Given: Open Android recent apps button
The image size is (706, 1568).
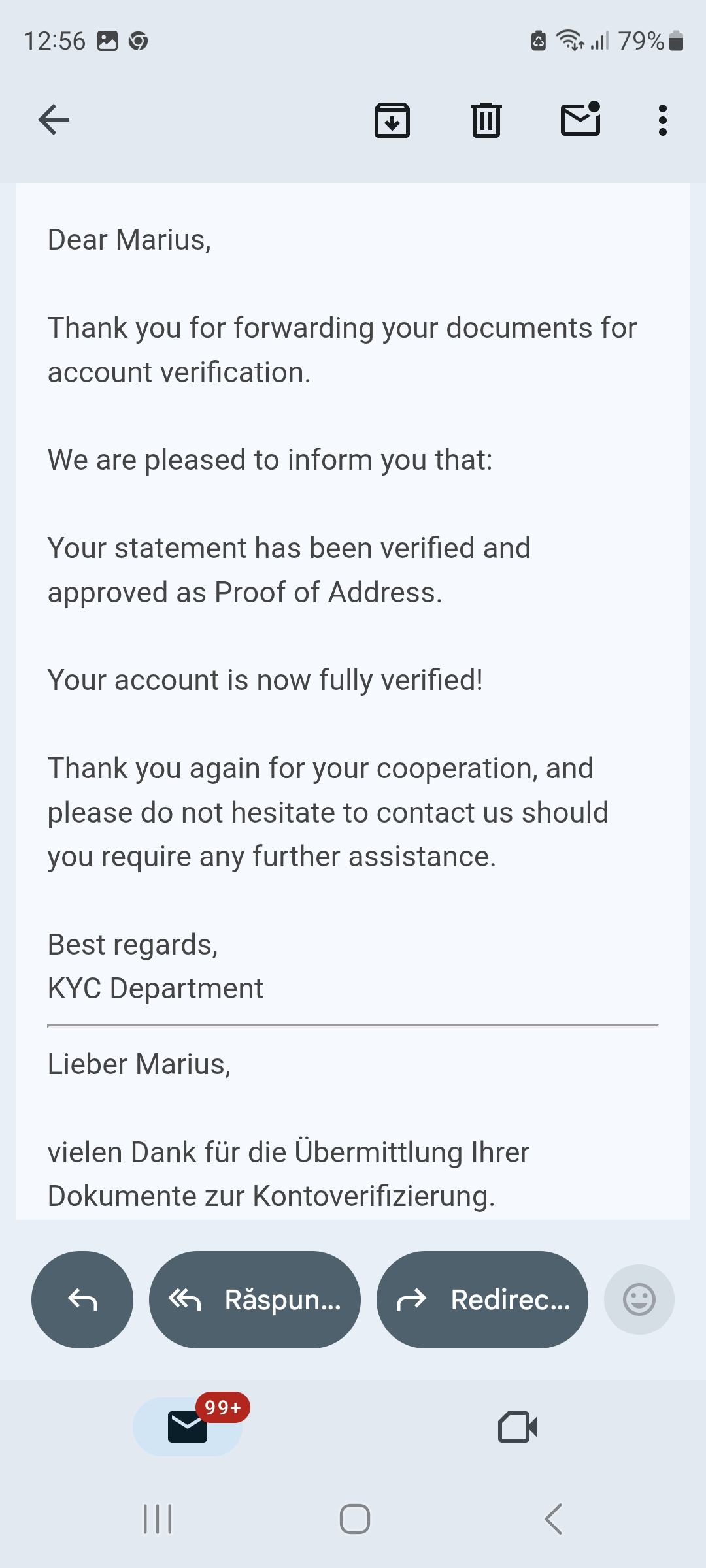Looking at the screenshot, I should 158,1519.
